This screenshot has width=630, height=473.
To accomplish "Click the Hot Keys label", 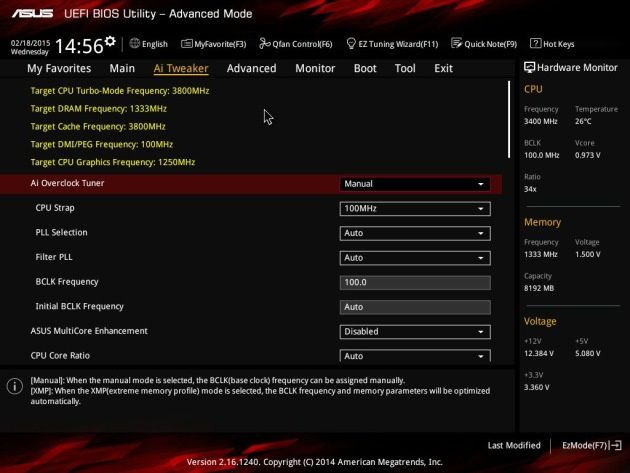I will 558,44.
